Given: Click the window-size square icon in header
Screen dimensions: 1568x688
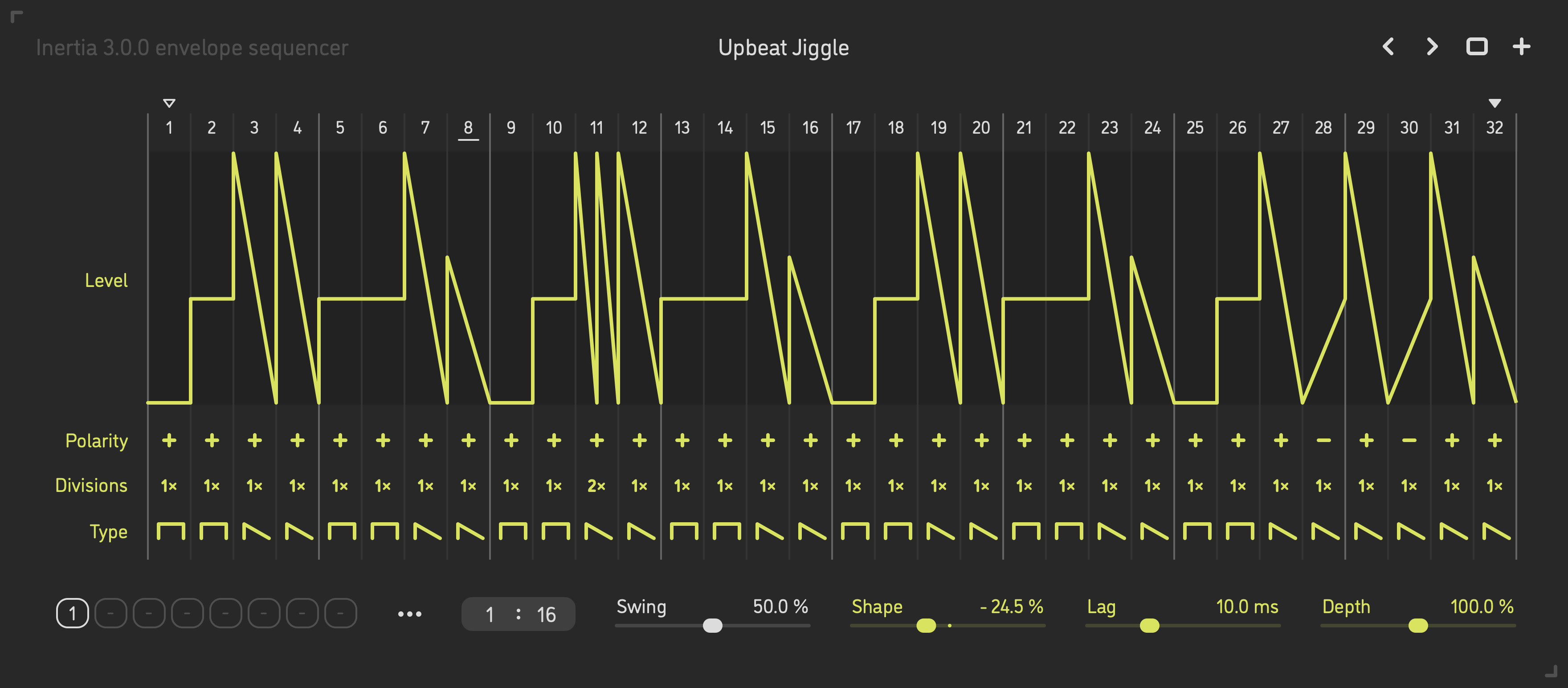Looking at the screenshot, I should (1477, 47).
